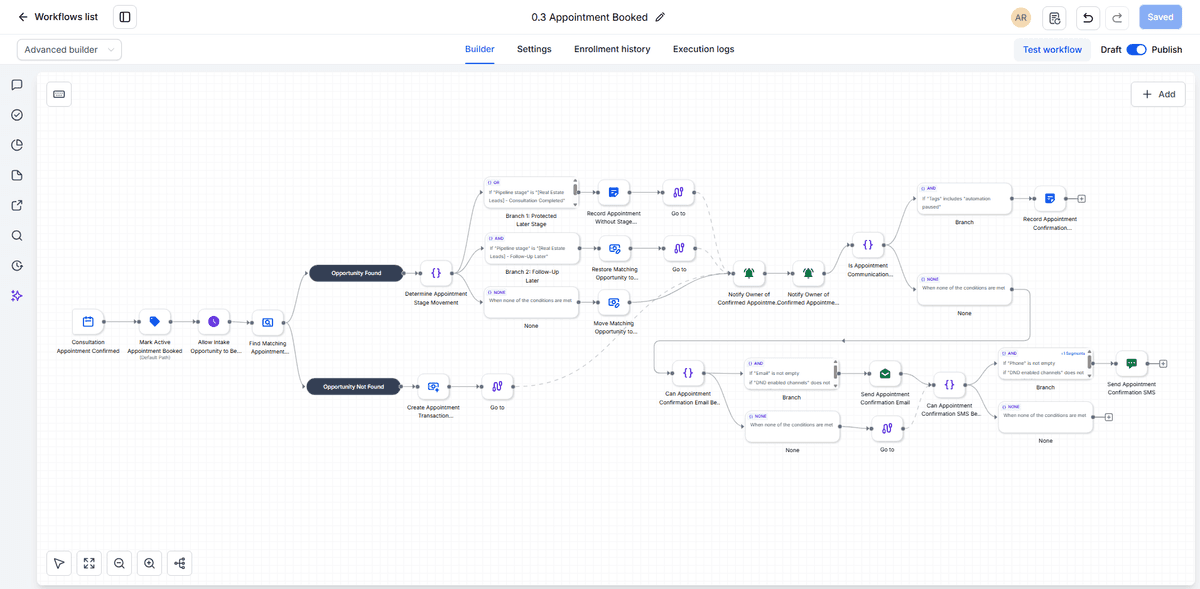This screenshot has width=1200, height=589.
Task: View the Execution logs tab
Action: point(703,49)
